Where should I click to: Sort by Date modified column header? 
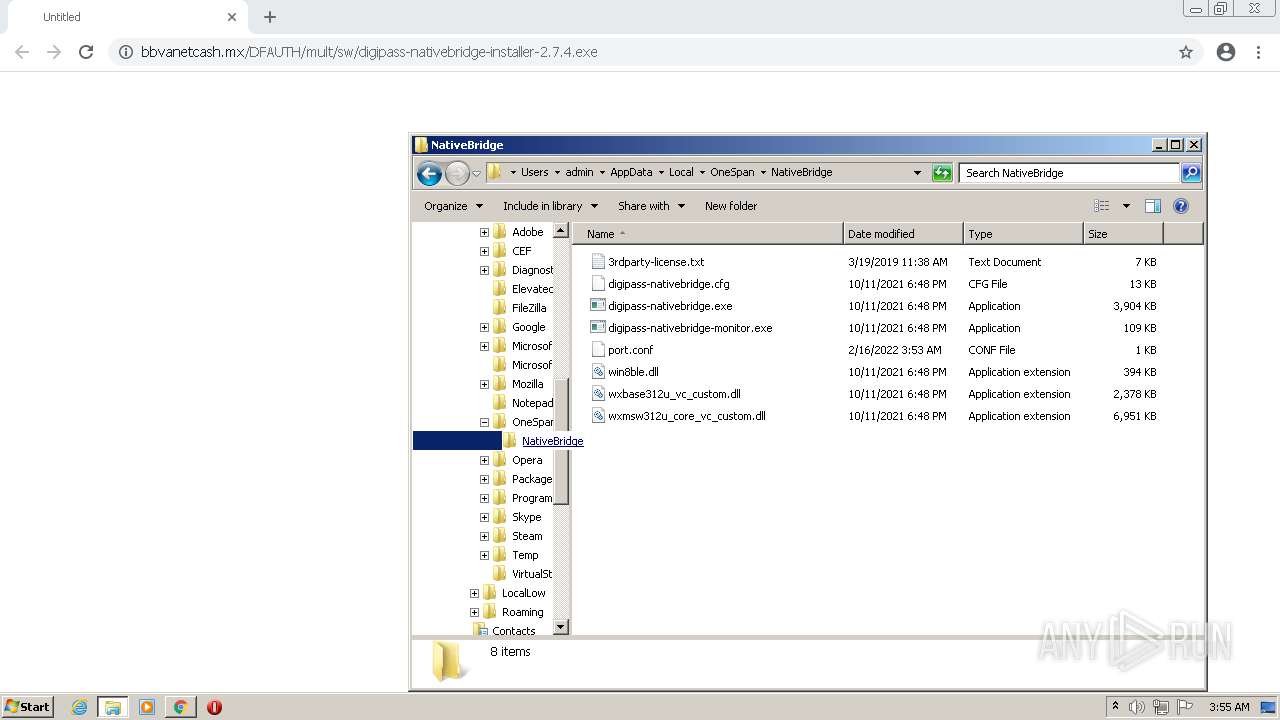pyautogui.click(x=903, y=234)
